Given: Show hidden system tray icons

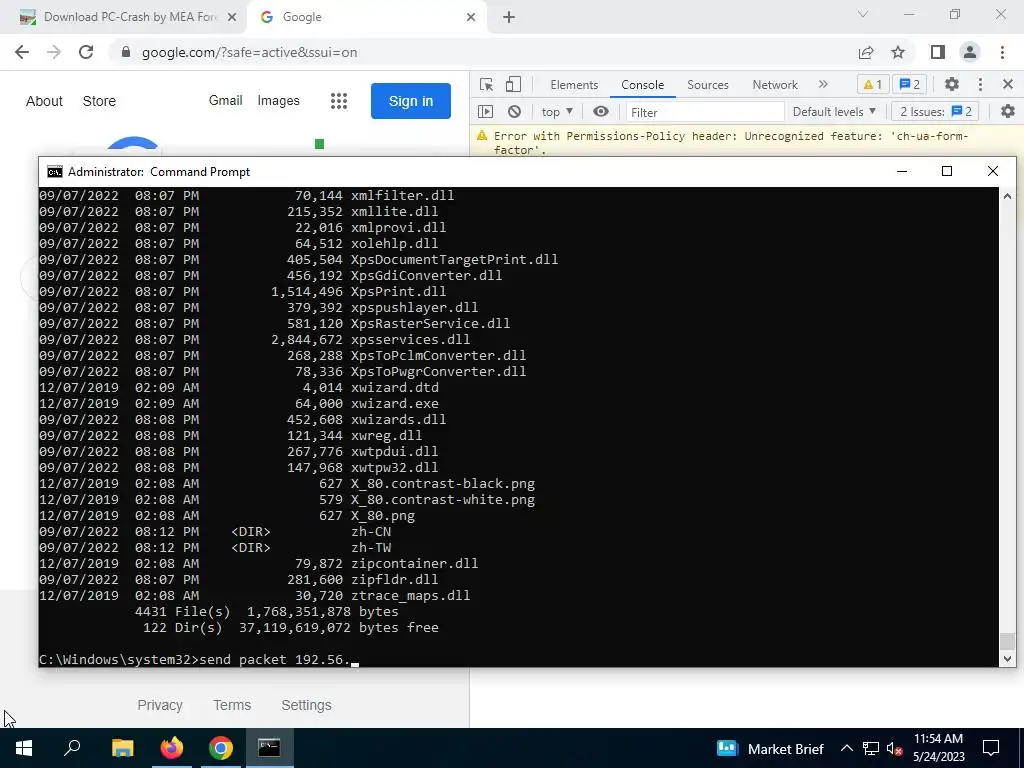Looking at the screenshot, I should click(x=846, y=748).
